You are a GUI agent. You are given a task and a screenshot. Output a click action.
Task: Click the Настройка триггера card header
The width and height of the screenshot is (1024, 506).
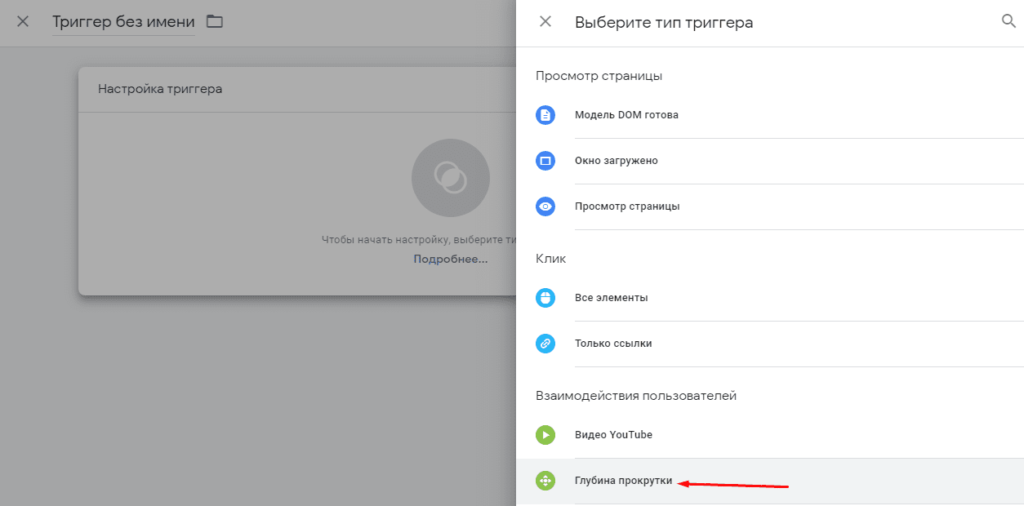click(x=297, y=89)
